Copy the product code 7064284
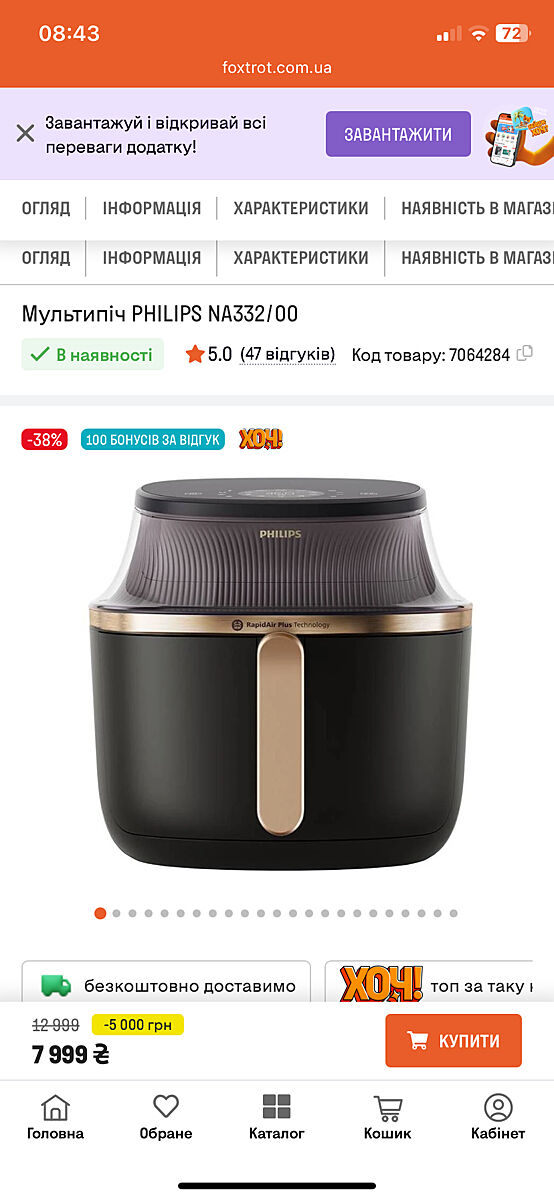554x1200 pixels. (x=524, y=353)
